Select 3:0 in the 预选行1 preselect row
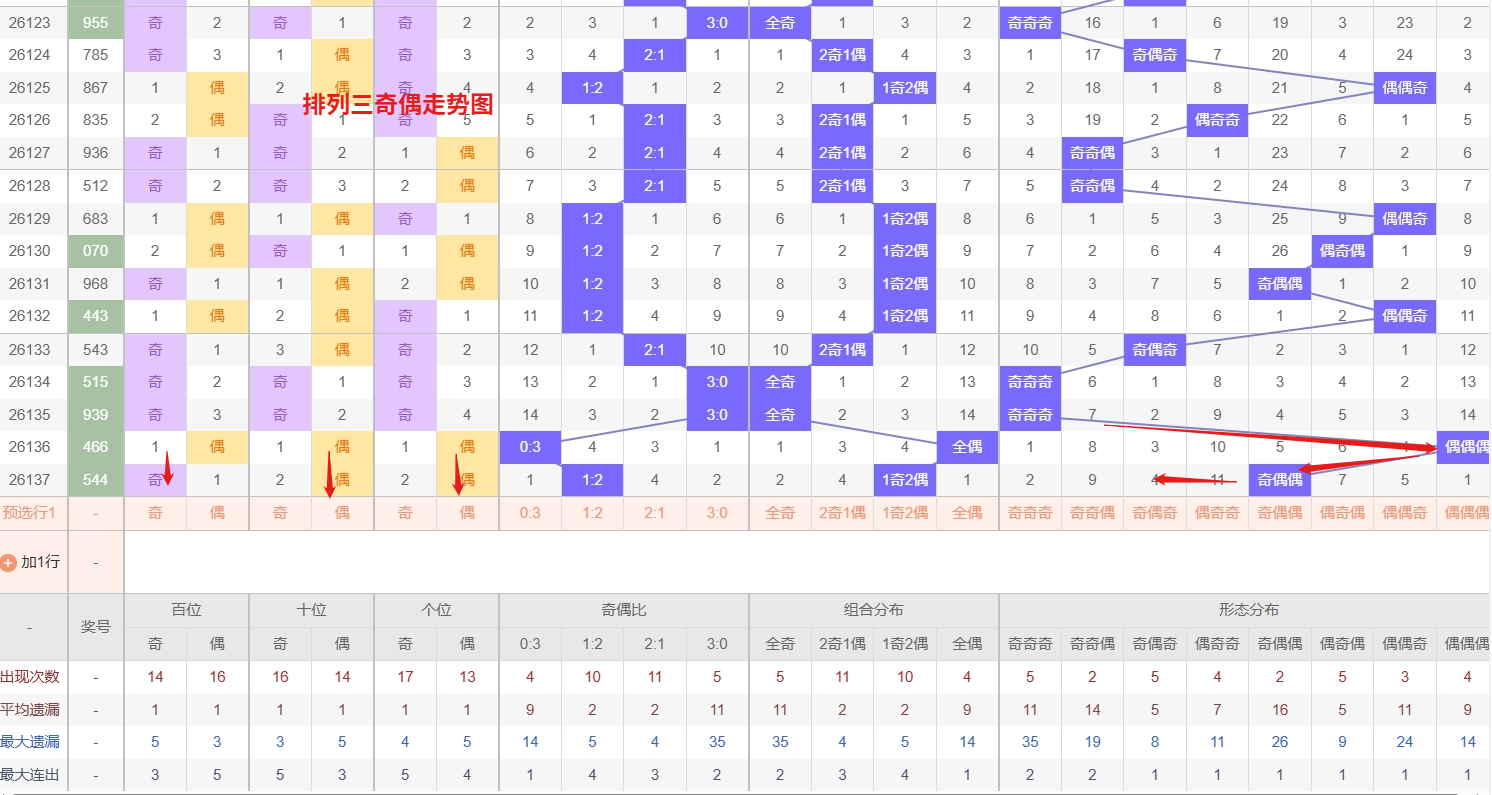This screenshot has width=1492, height=795. coord(717,513)
